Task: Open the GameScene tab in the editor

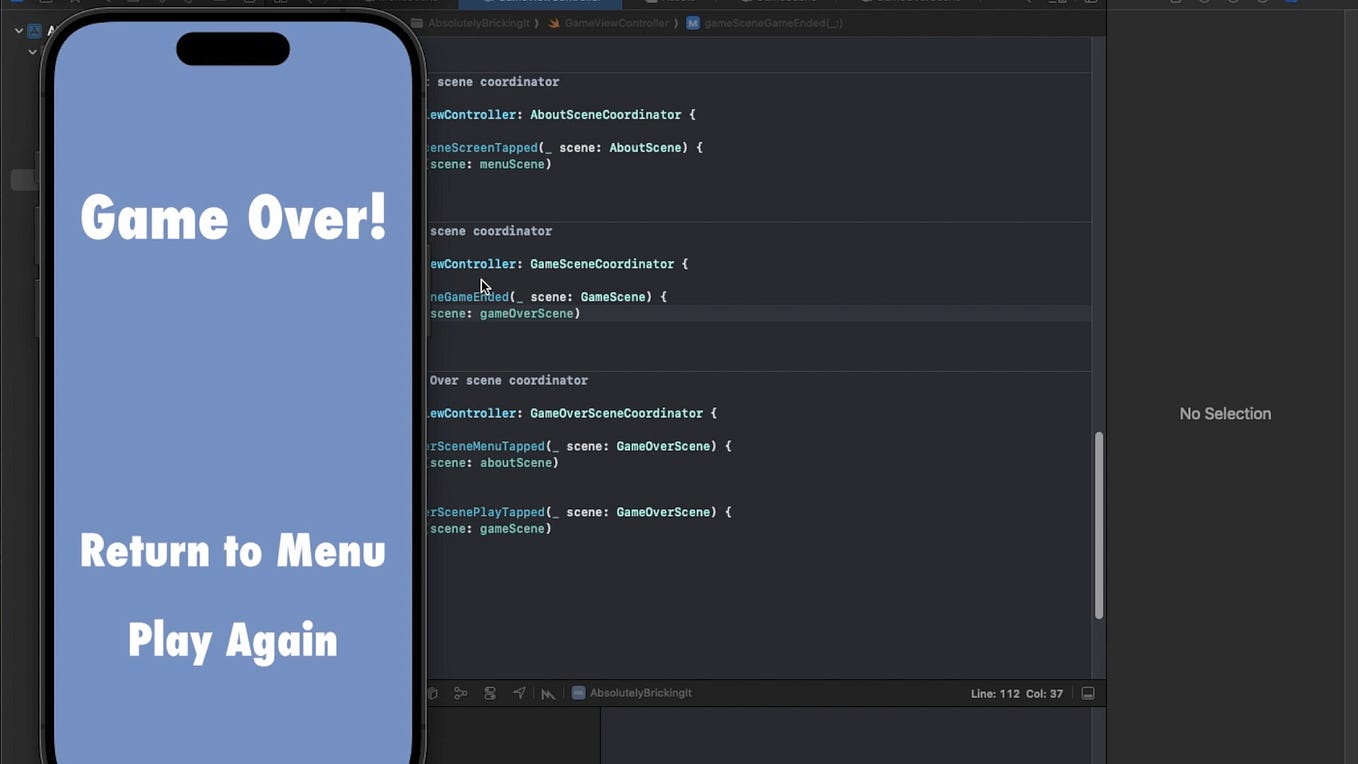Action: 780,3
